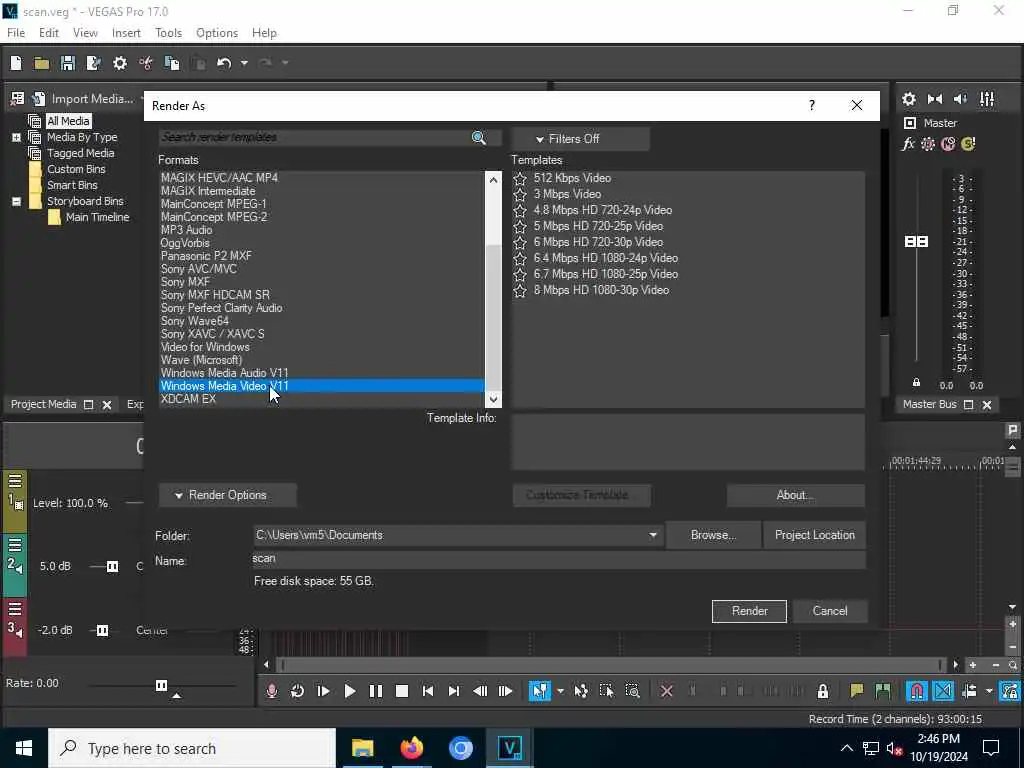Viewport: 1024px width, 768px height.
Task: Select the Zoom Edit tool magnifier icon
Action: tap(632, 691)
